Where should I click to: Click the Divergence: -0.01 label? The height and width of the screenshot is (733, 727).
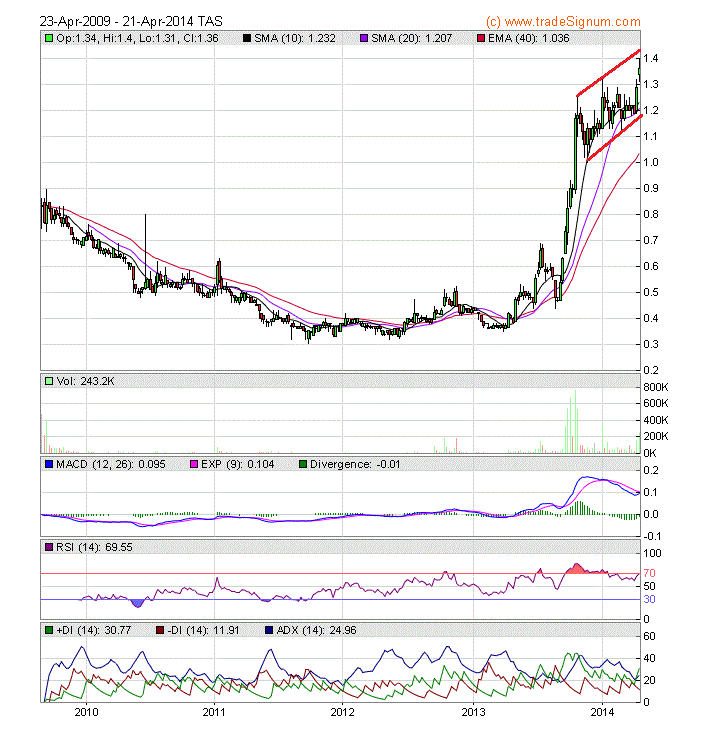[x=355, y=464]
